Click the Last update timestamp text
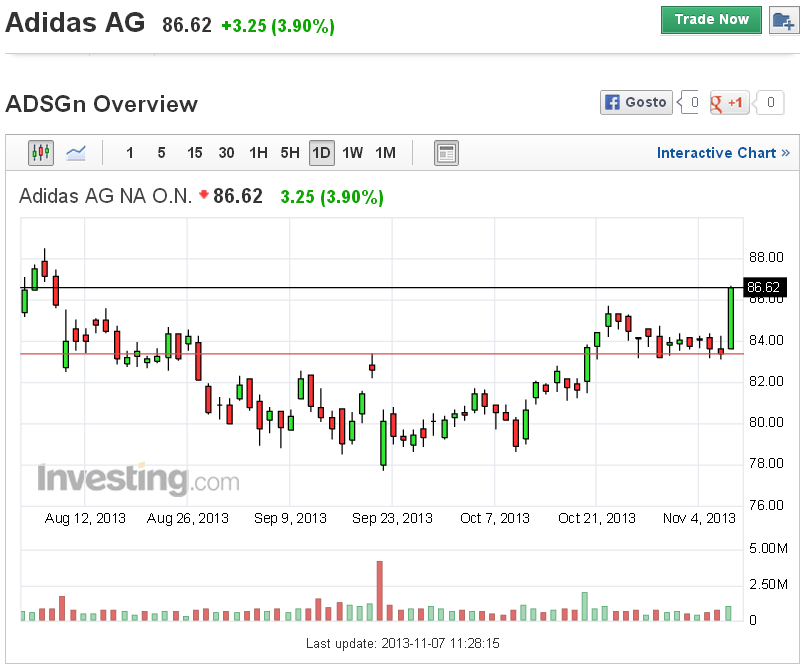Viewport: 802px width, 668px height. [x=403, y=643]
